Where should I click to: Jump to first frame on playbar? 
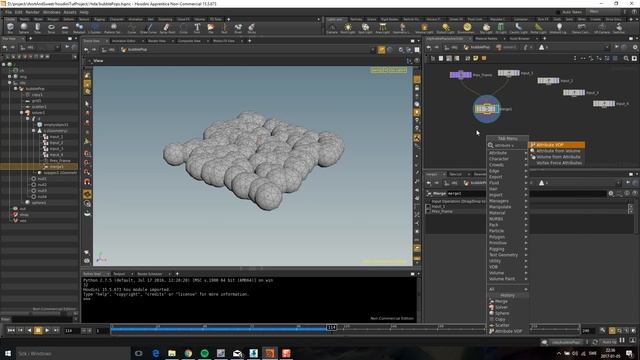click(x=11, y=330)
